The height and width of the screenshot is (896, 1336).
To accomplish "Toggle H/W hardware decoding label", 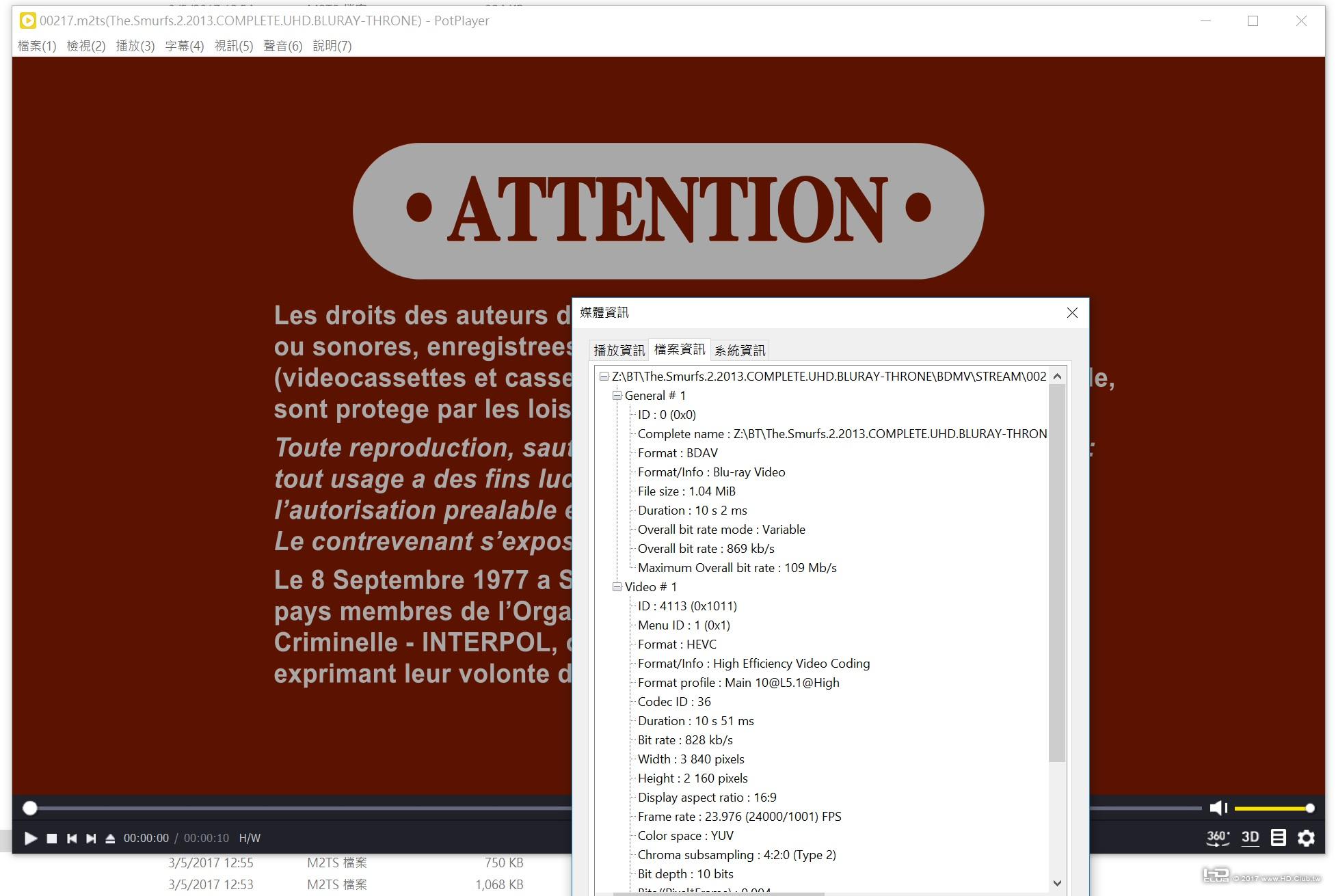I will coord(250,838).
